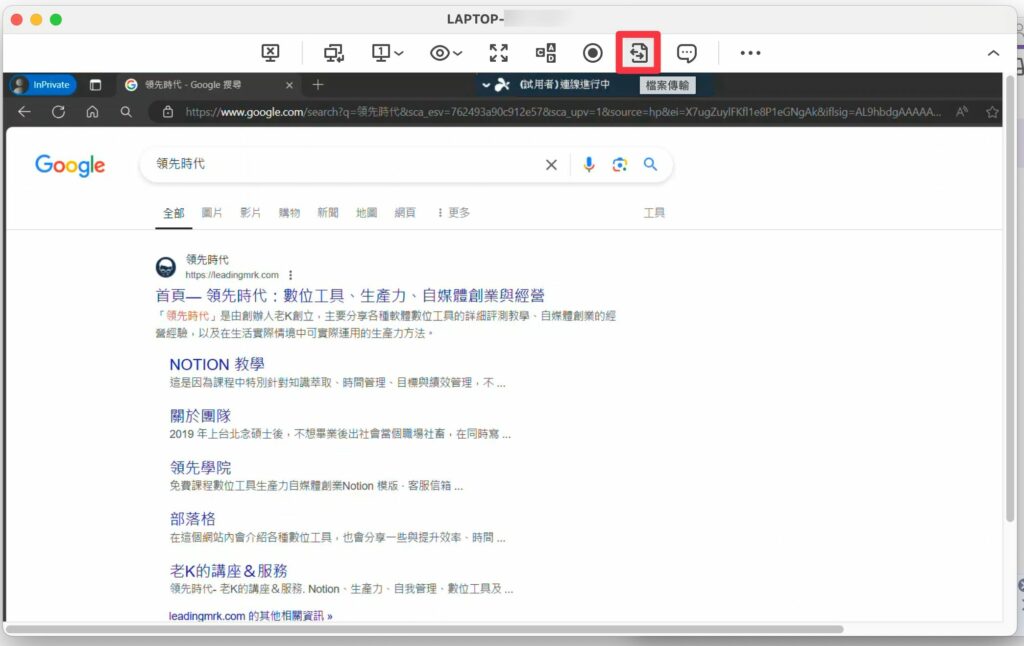This screenshot has width=1024, height=646.
Task: Expand the 更多 search filters menu
Action: [x=454, y=213]
